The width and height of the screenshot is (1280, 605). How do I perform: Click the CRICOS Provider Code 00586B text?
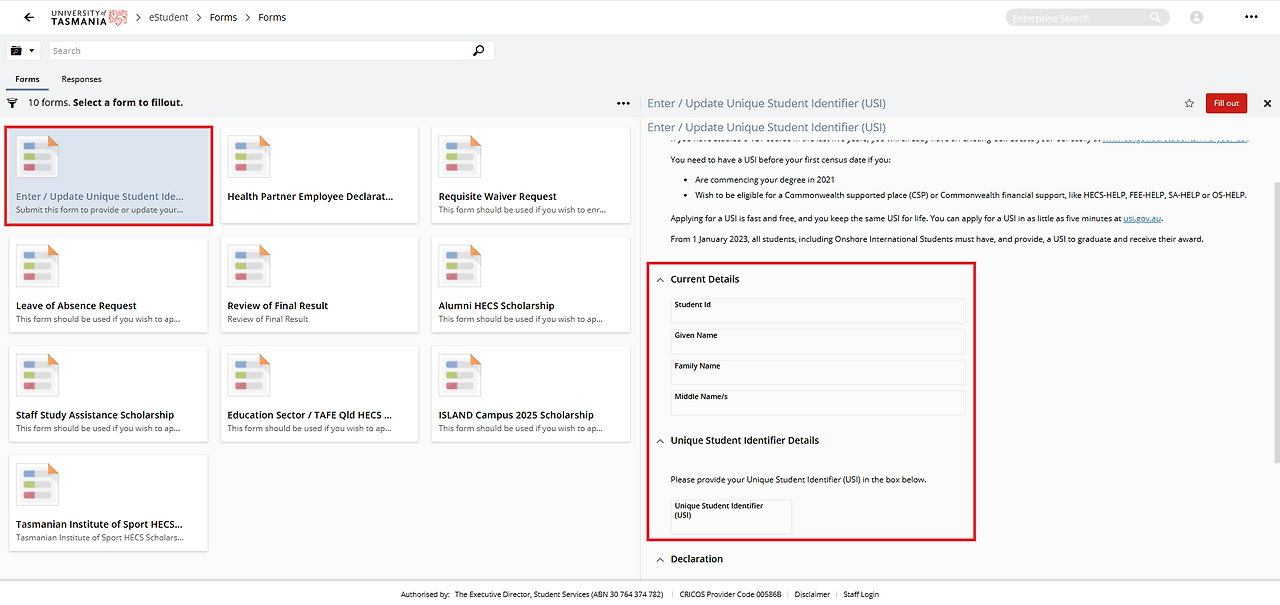coord(730,594)
